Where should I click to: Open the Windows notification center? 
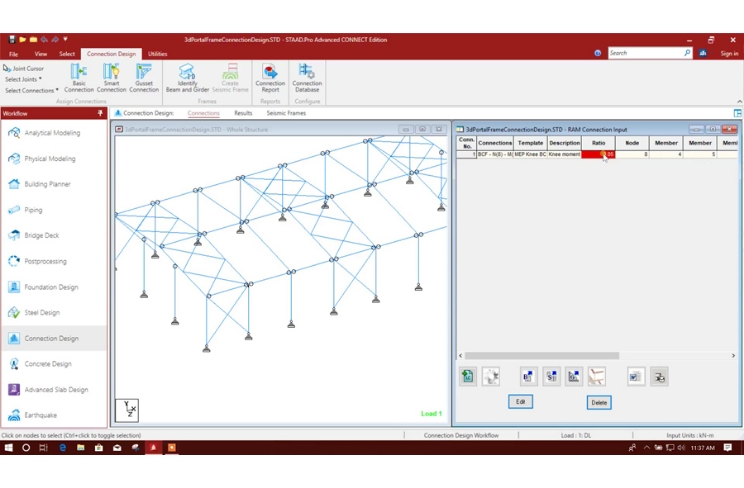tap(728, 448)
